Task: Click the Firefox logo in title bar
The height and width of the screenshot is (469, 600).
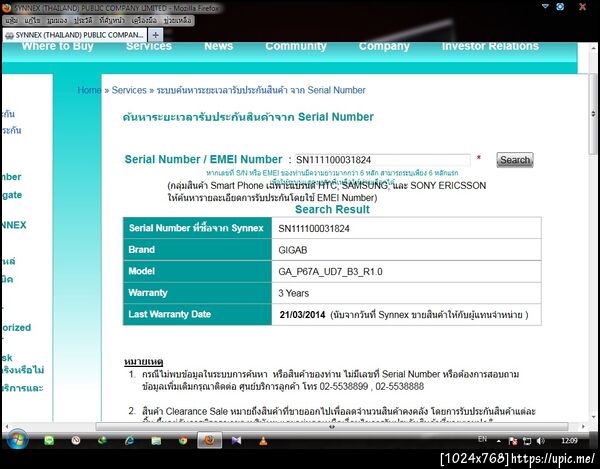Action: 7,7
